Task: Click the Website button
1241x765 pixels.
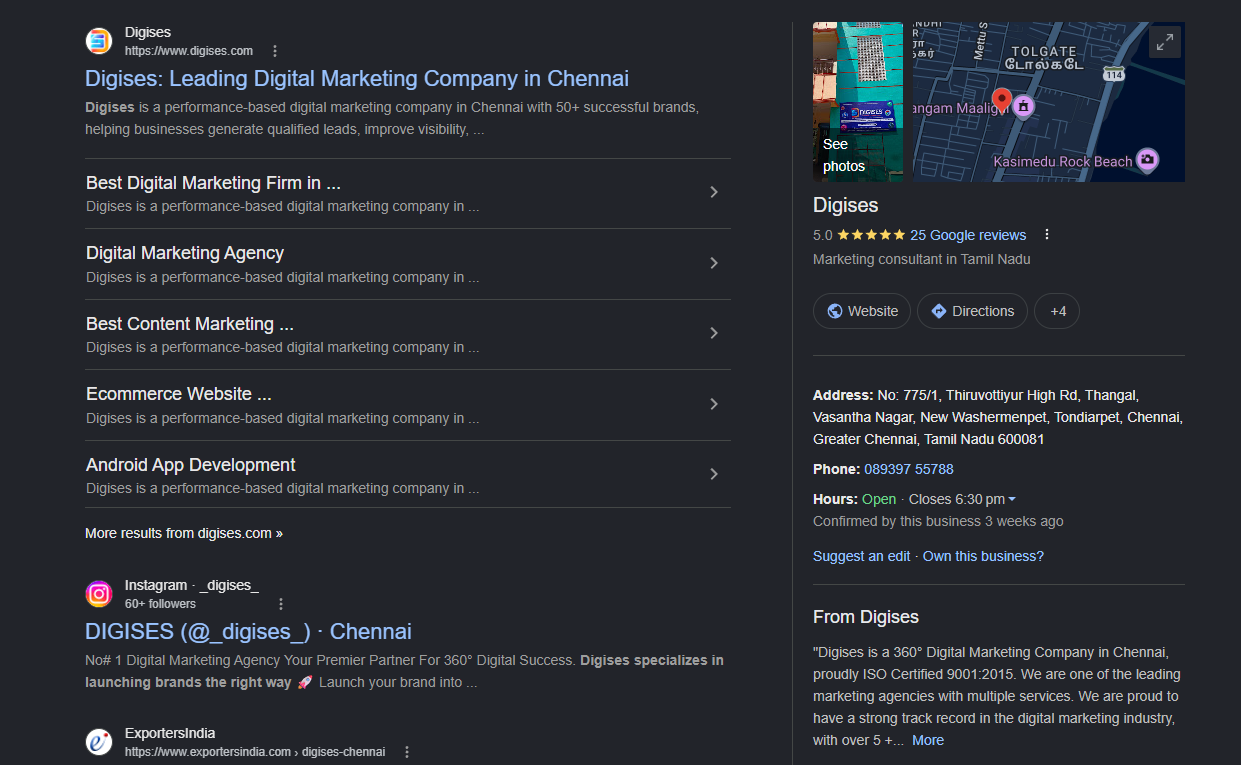Action: (x=862, y=311)
